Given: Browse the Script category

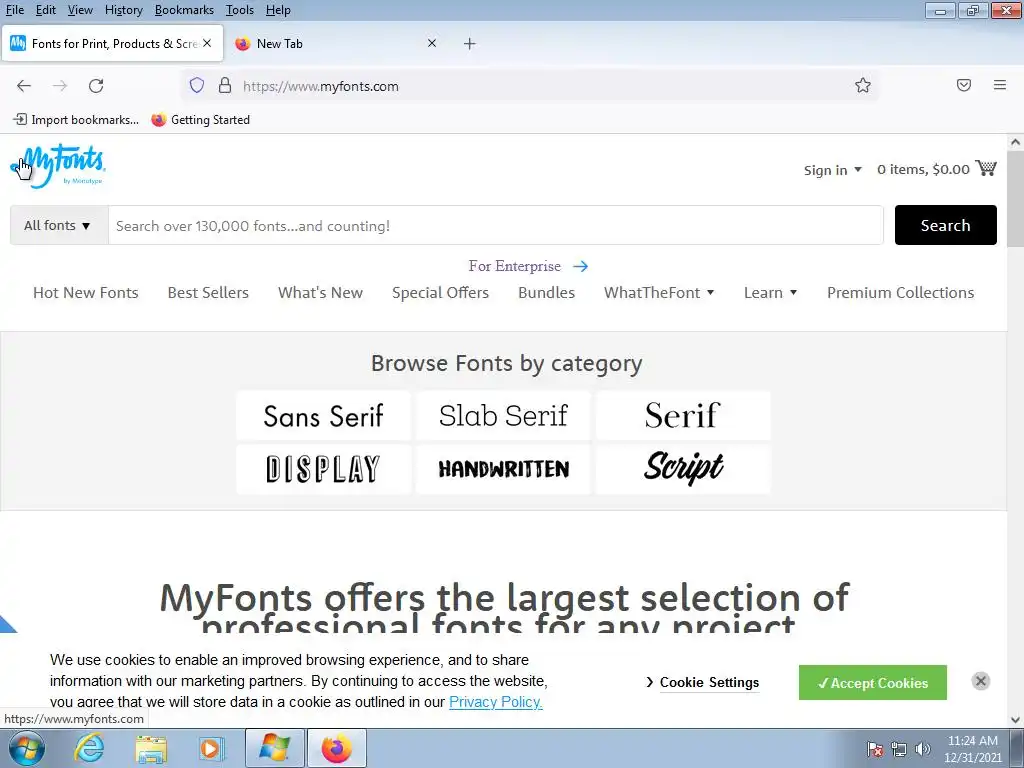Looking at the screenshot, I should [683, 469].
